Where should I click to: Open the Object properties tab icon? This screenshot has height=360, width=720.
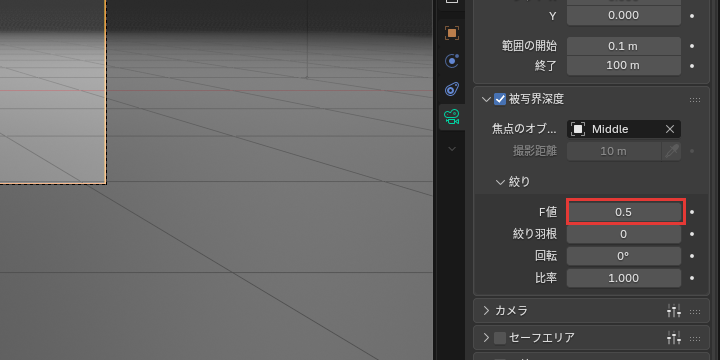pos(452,33)
